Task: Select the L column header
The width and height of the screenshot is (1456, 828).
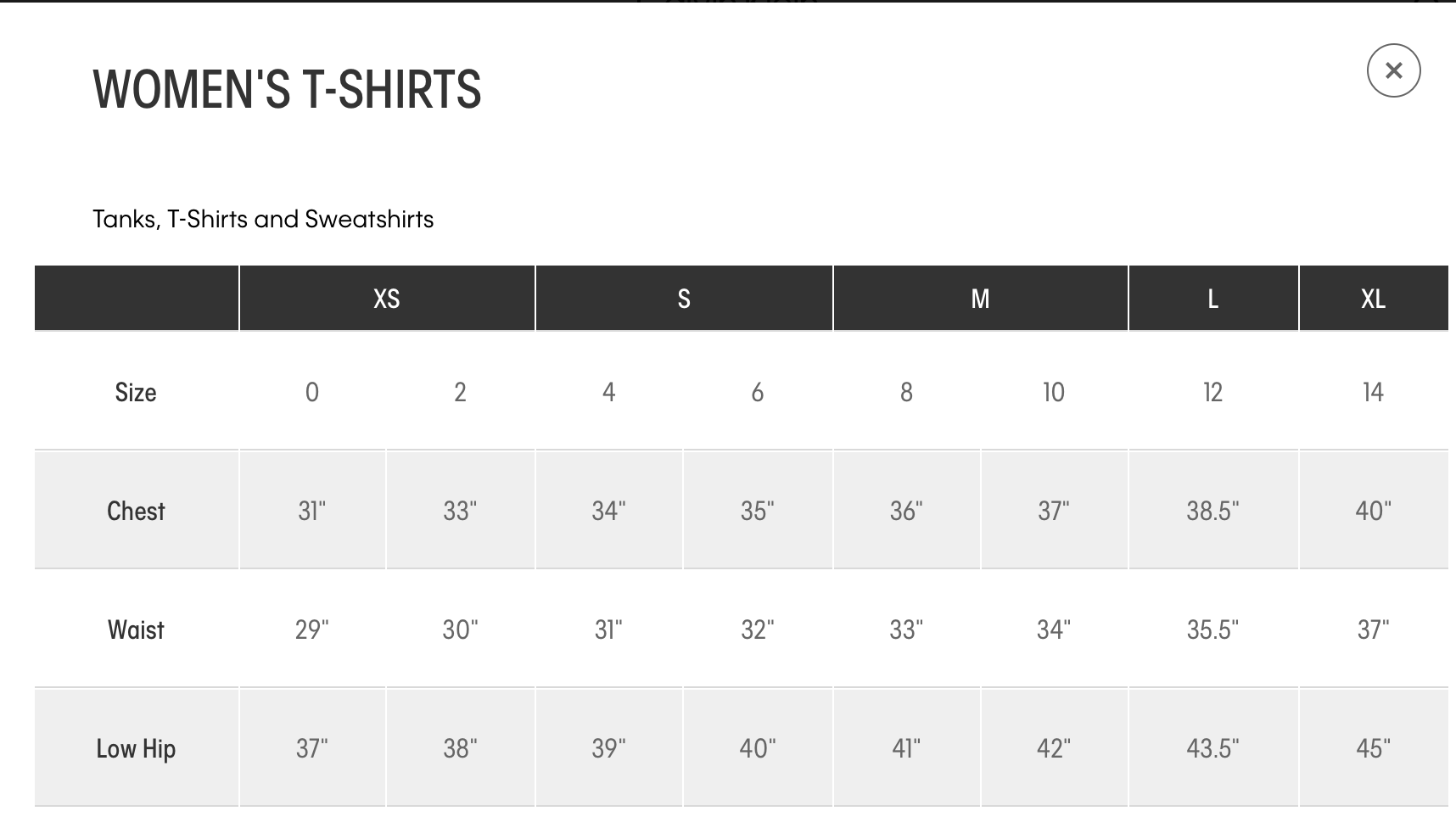Action: click(1212, 299)
